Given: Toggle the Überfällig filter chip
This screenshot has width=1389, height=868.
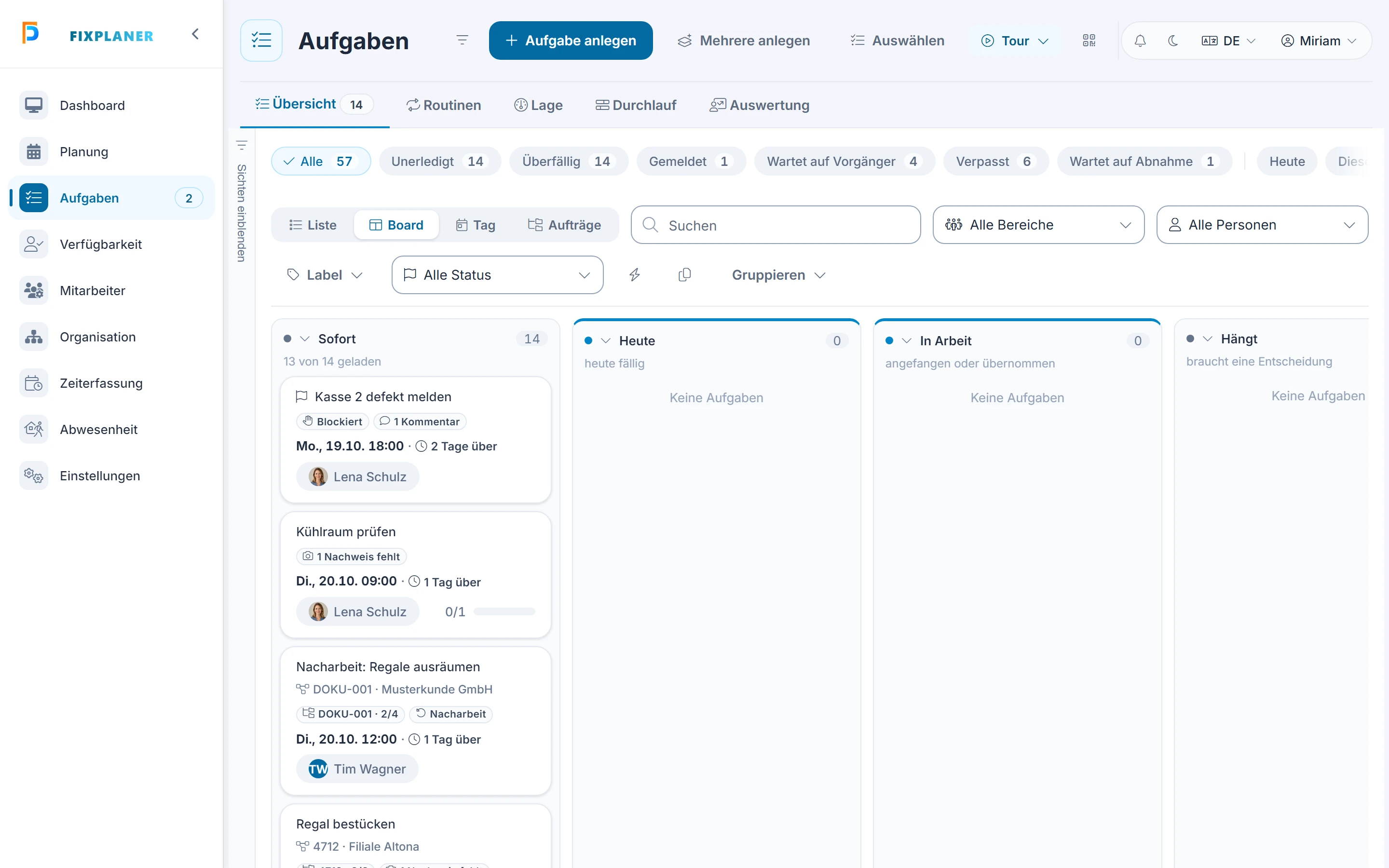Looking at the screenshot, I should [568, 162].
